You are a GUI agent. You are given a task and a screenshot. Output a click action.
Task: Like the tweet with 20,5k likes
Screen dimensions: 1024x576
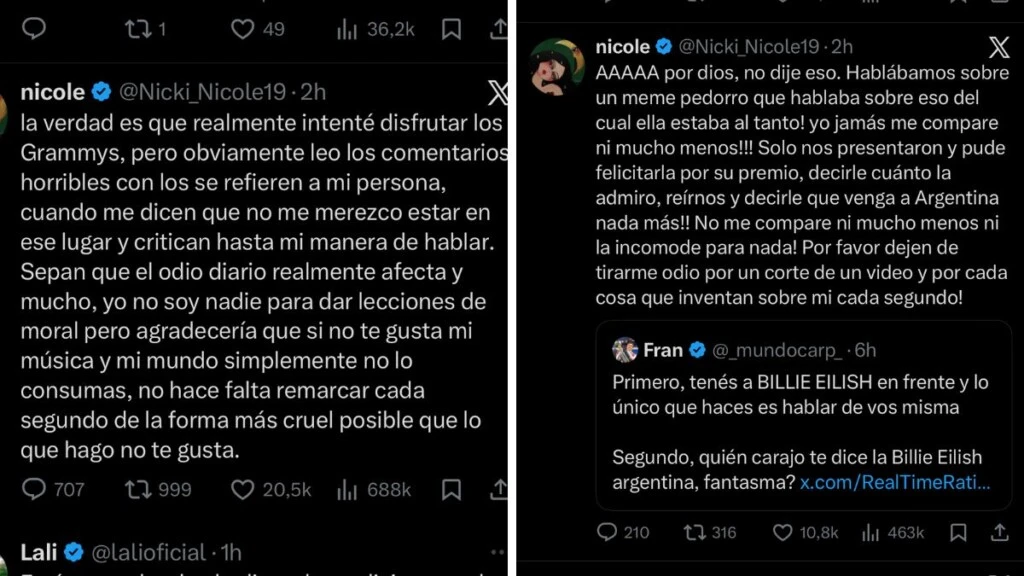click(243, 489)
